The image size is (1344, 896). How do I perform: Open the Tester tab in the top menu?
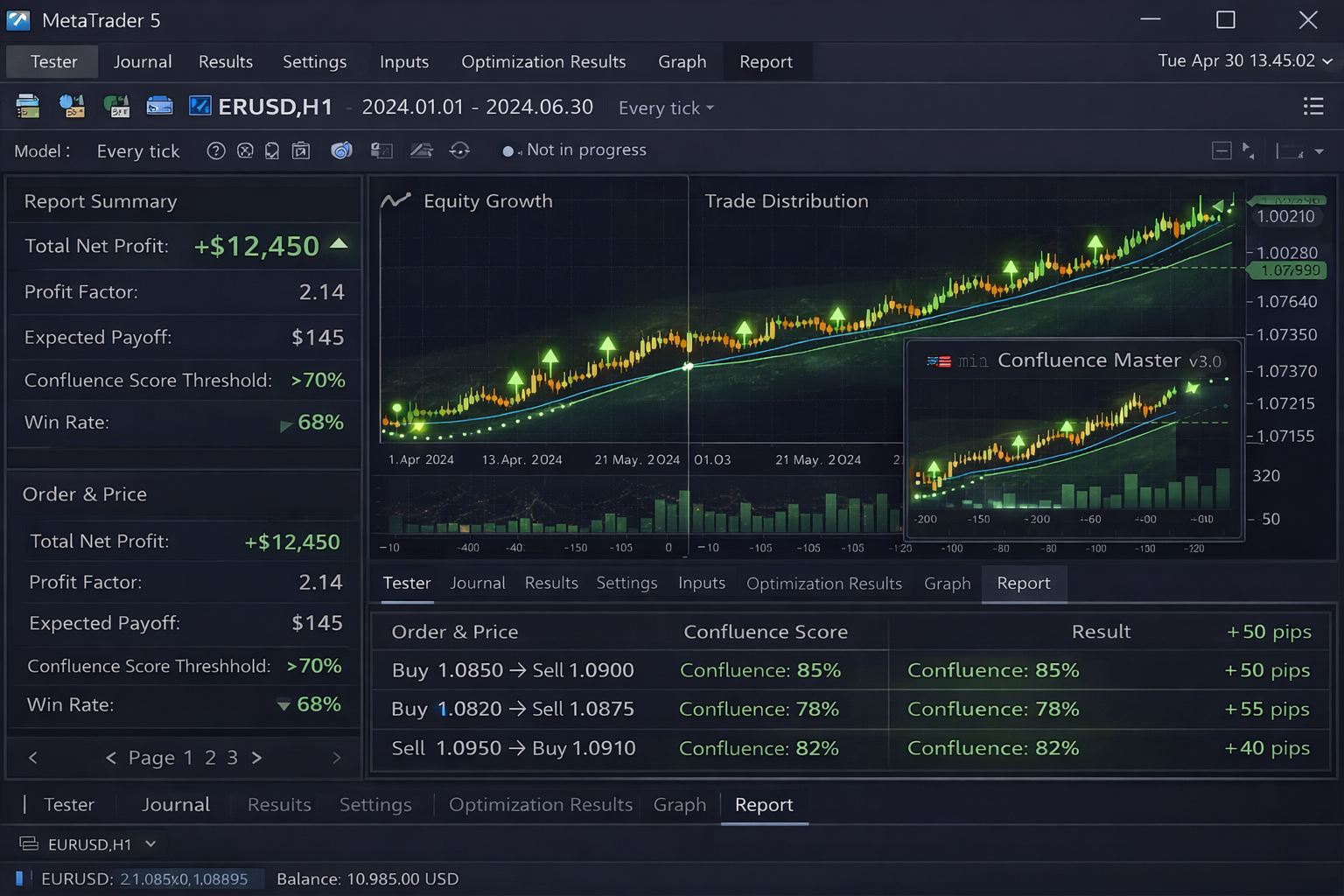53,62
